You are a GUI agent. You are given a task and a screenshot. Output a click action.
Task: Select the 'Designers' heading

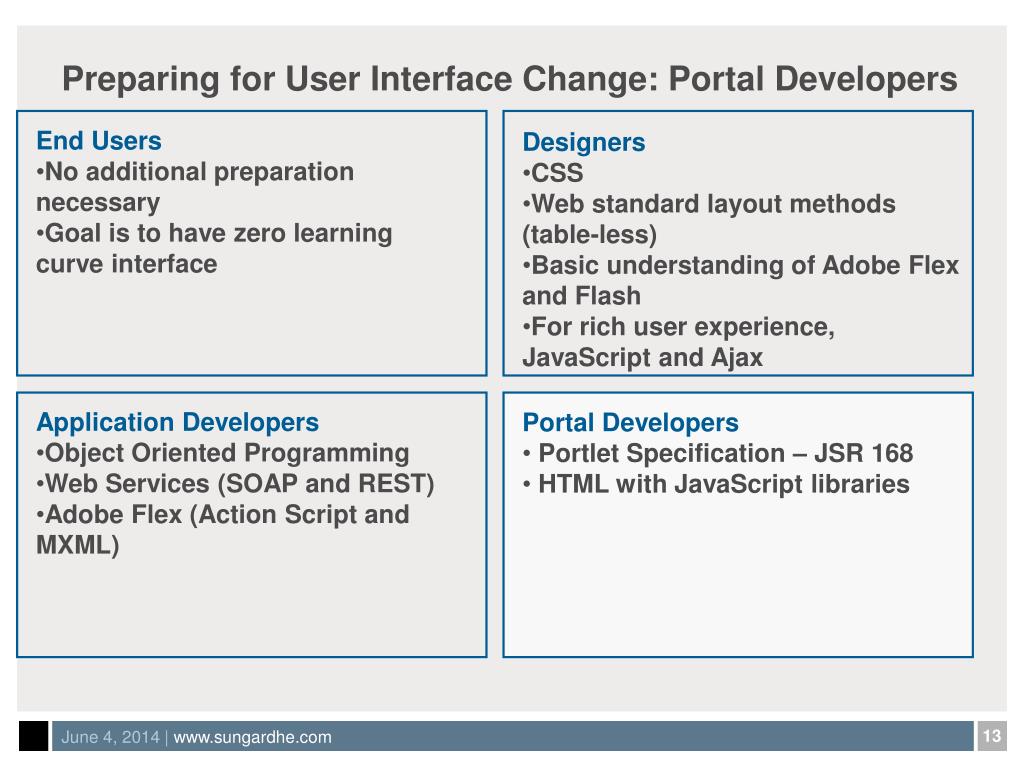584,142
